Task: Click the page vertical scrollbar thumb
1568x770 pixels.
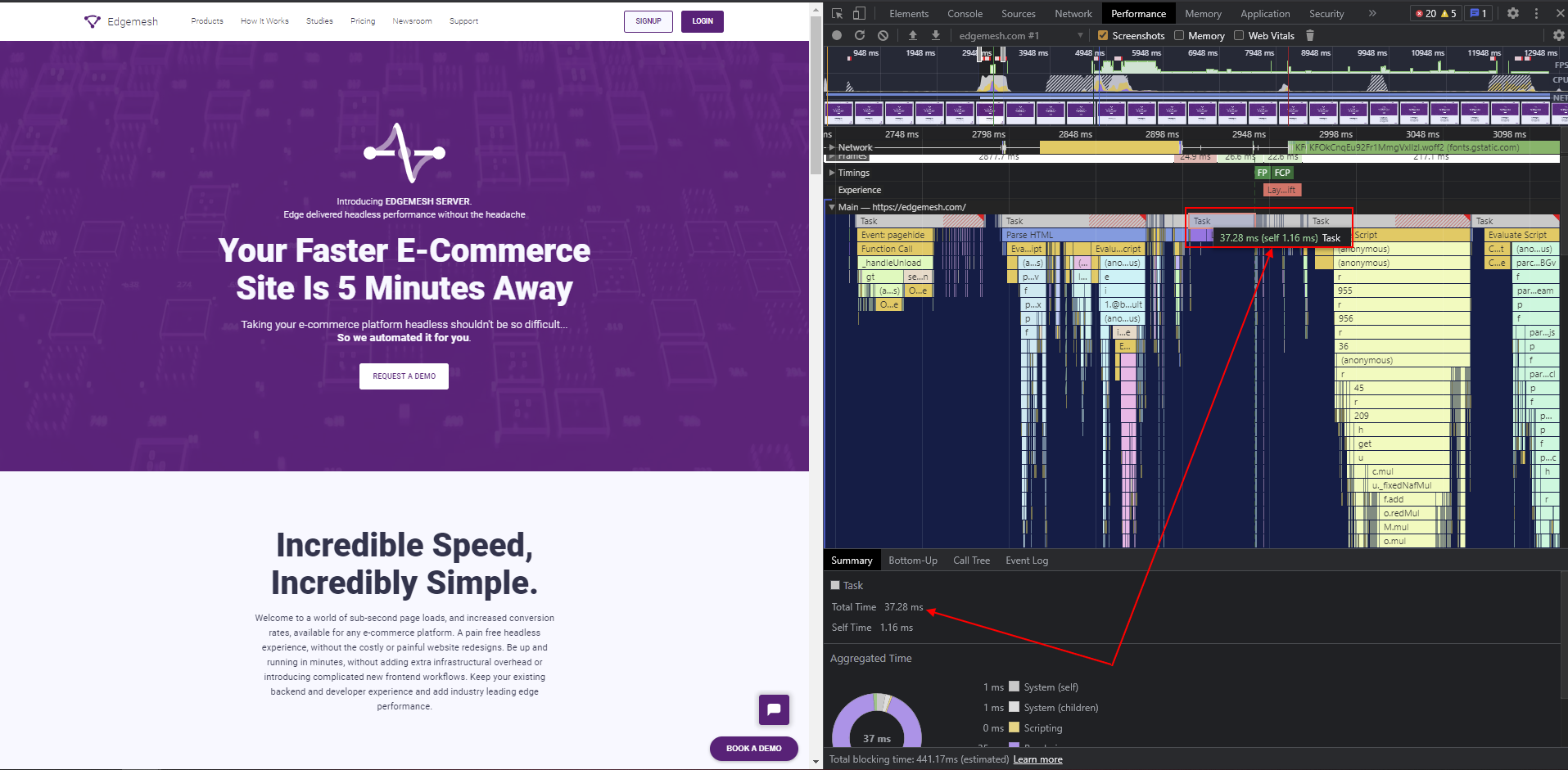Action: [x=816, y=95]
